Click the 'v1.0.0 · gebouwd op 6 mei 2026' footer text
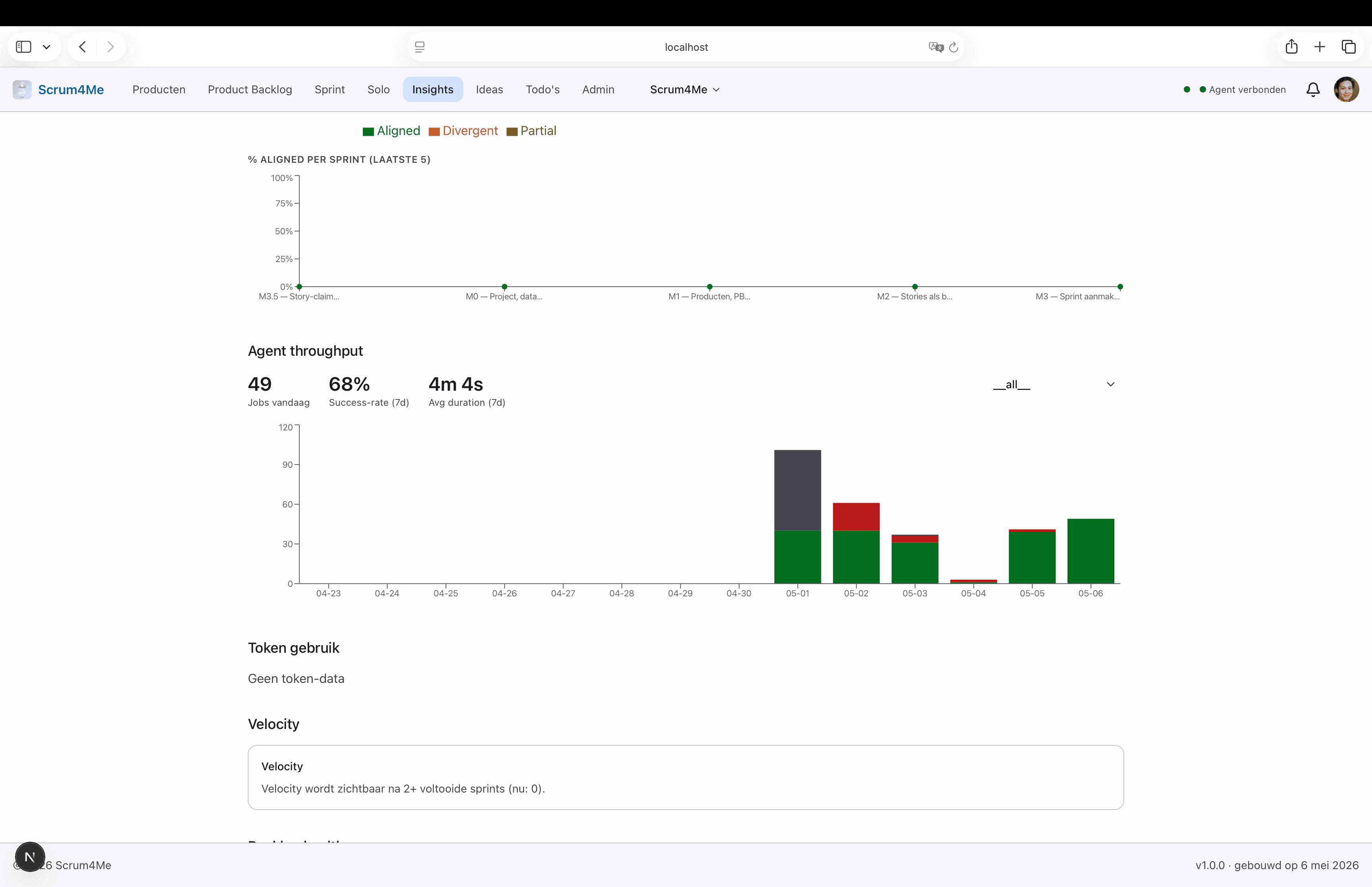 point(1277,865)
